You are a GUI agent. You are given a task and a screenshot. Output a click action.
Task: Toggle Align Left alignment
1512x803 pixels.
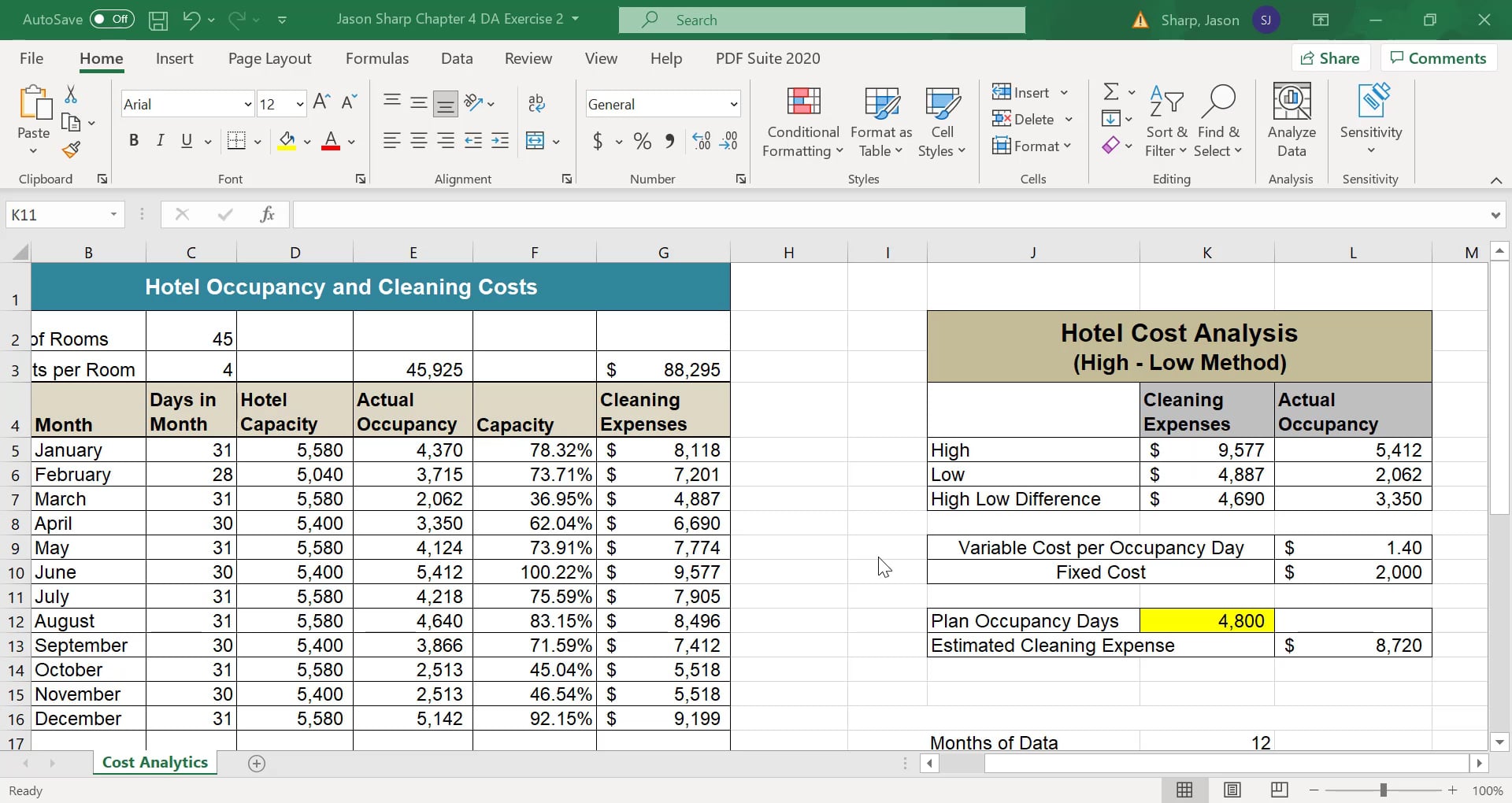(391, 141)
